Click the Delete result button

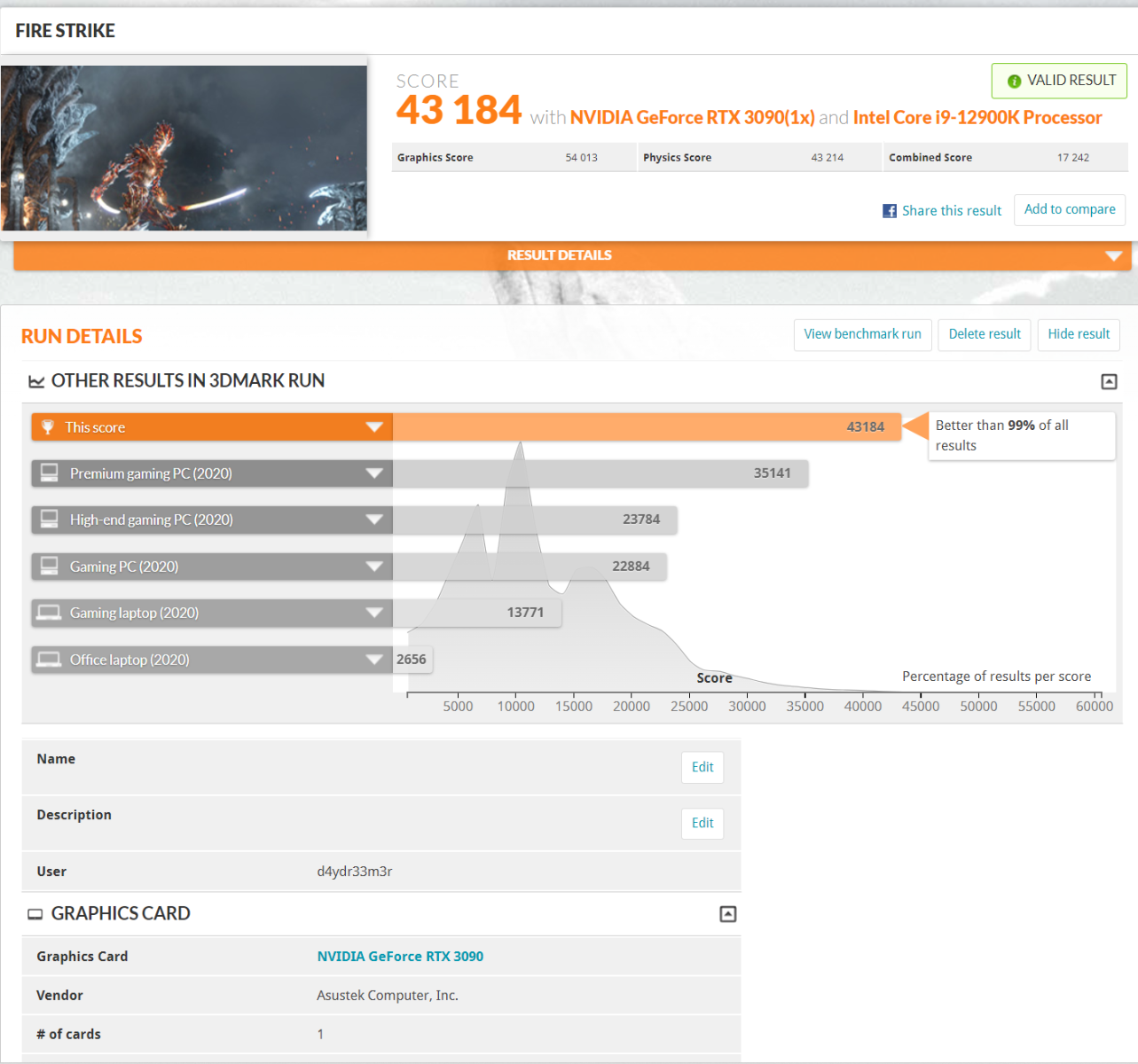pos(985,334)
